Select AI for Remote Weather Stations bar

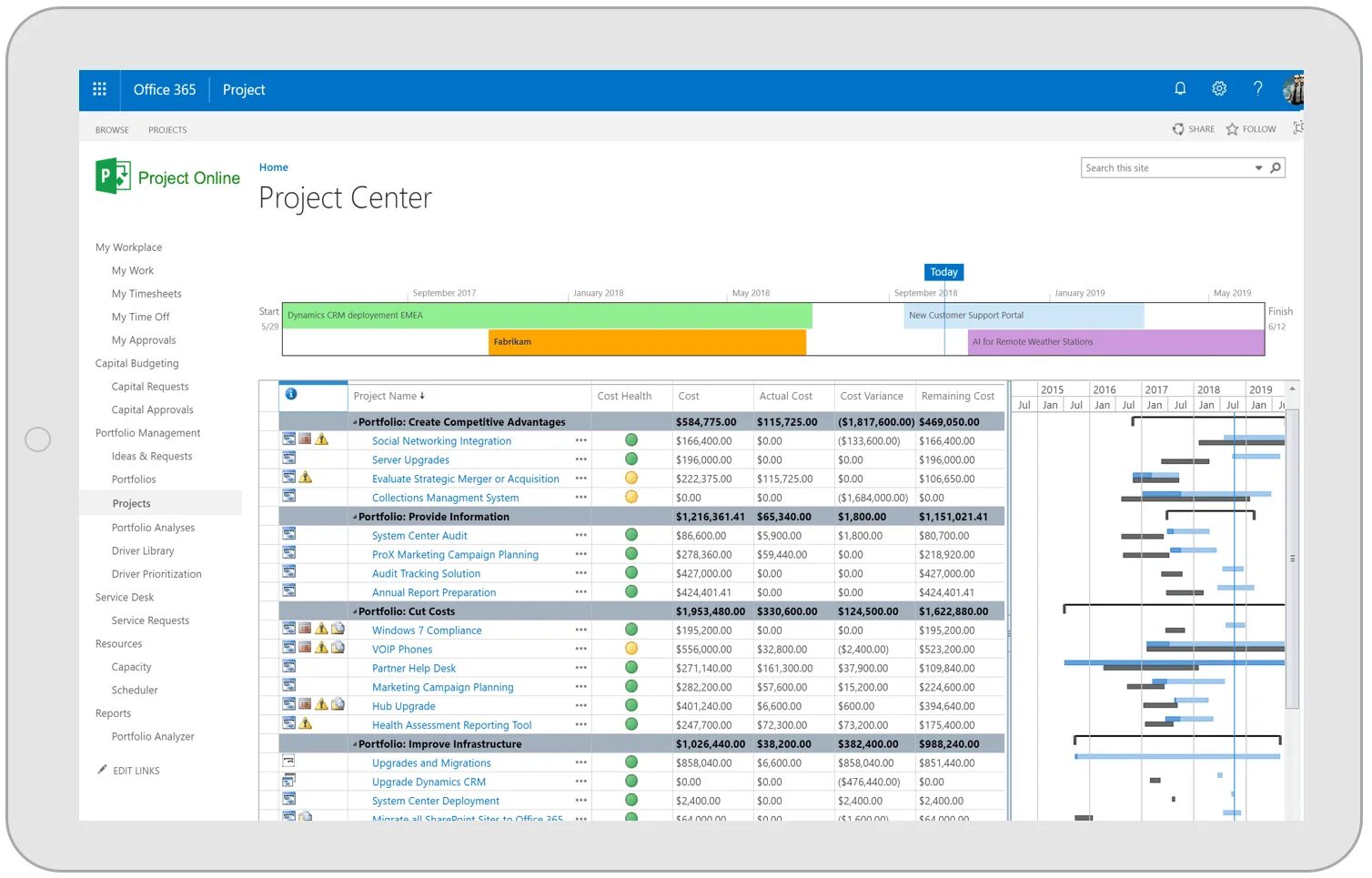tap(1116, 342)
